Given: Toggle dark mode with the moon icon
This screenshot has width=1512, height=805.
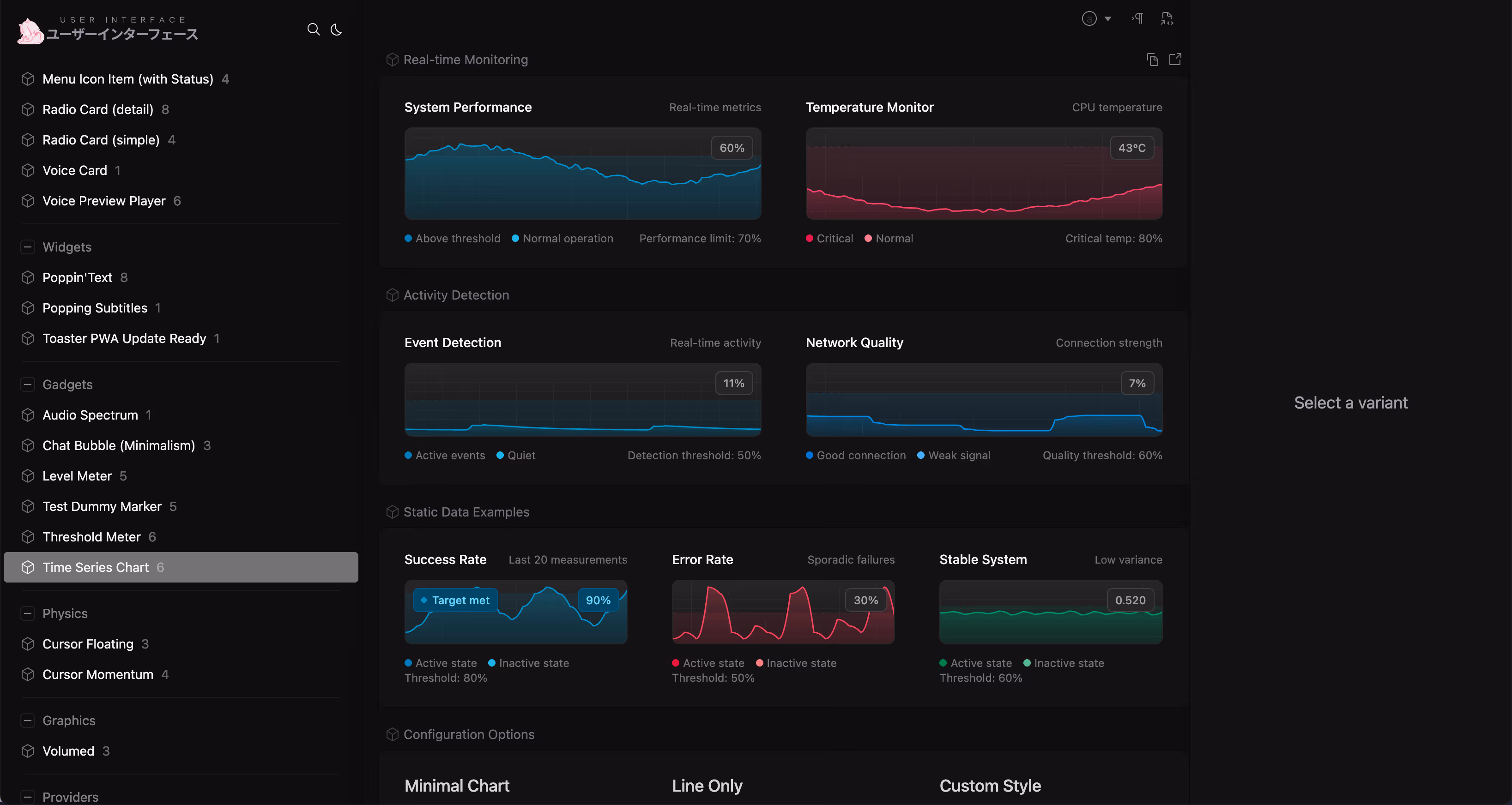Looking at the screenshot, I should pyautogui.click(x=336, y=30).
